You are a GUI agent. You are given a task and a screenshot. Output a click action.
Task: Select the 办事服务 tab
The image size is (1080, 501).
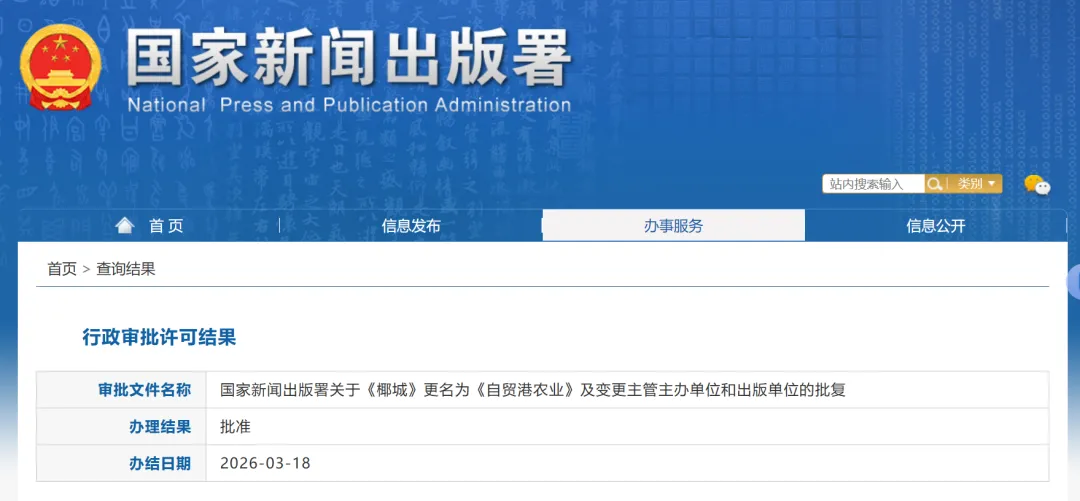pyautogui.click(x=674, y=225)
